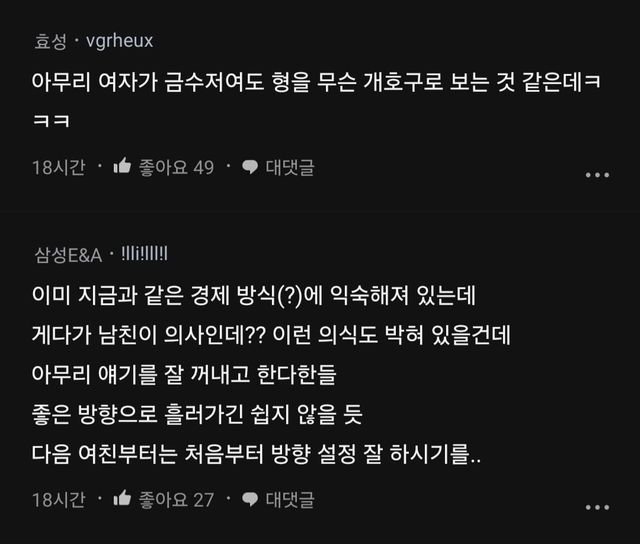The width and height of the screenshot is (640, 544).
Task: Open three-dot menu on 삼성E&A comment
Action: (597, 507)
